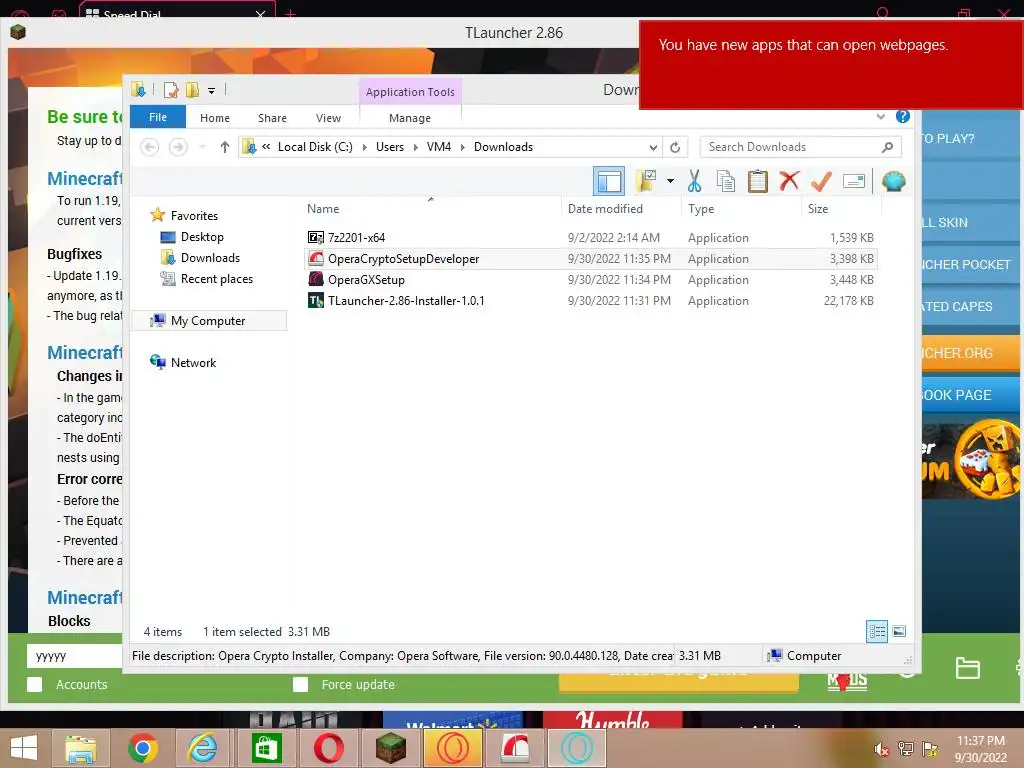Screen dimensions: 1024x768
Task: Go up one folder level
Action: [225, 147]
